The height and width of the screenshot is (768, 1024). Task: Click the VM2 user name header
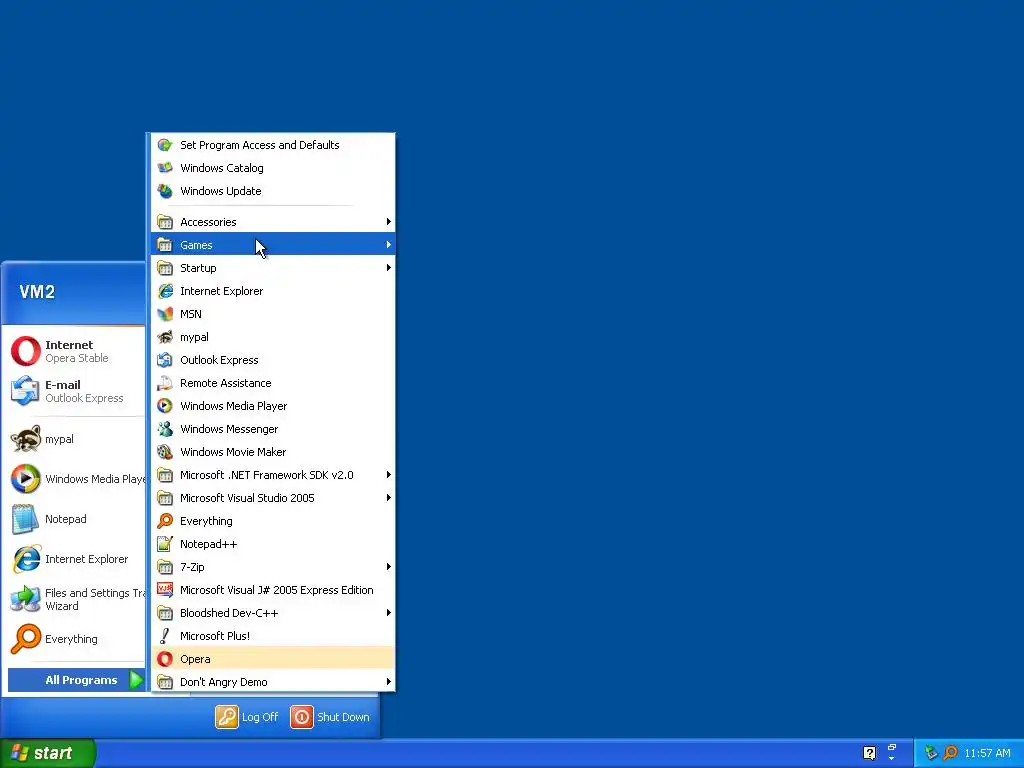pyautogui.click(x=37, y=292)
